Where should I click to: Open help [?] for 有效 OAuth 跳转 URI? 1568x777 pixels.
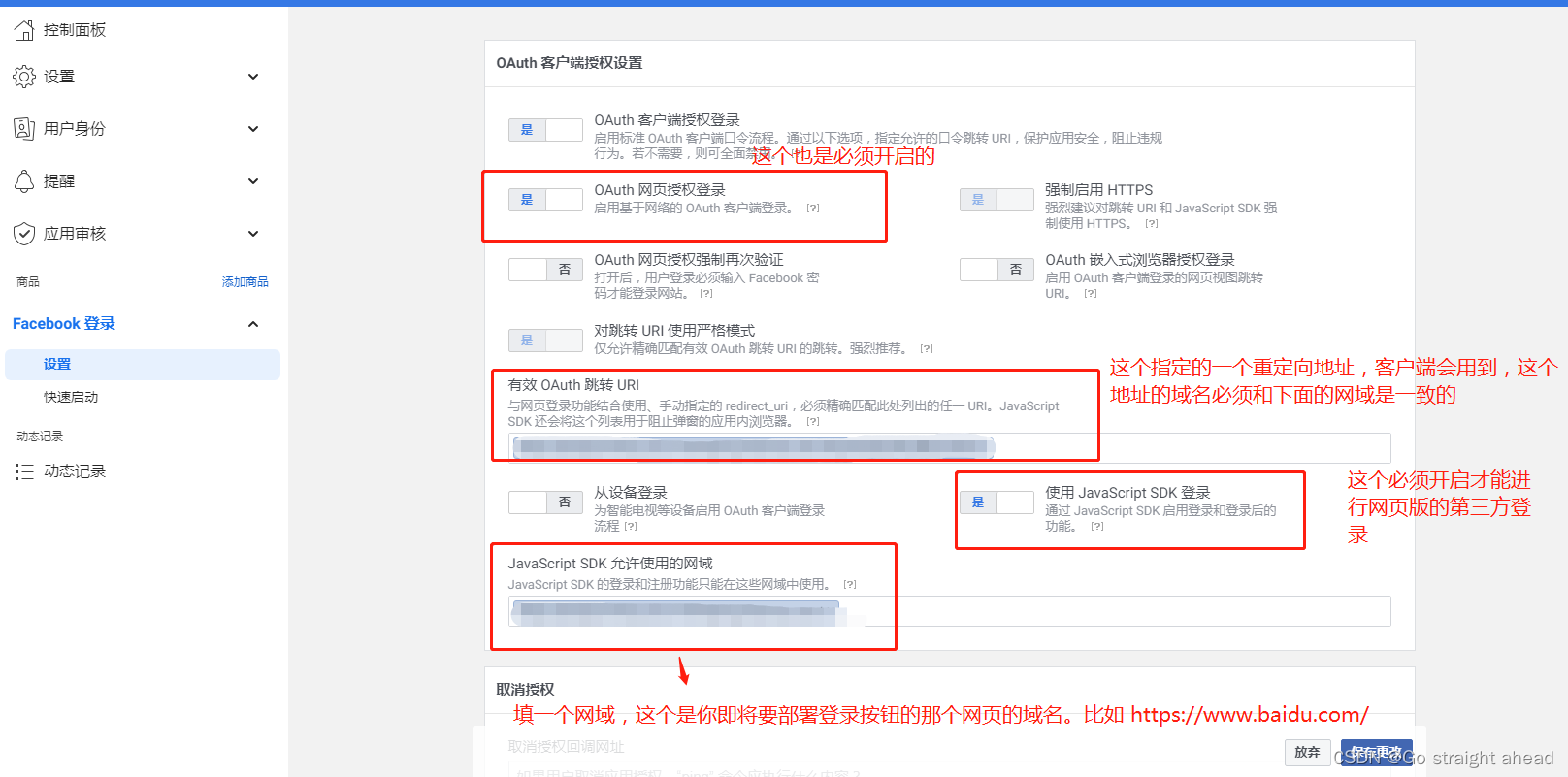point(813,422)
